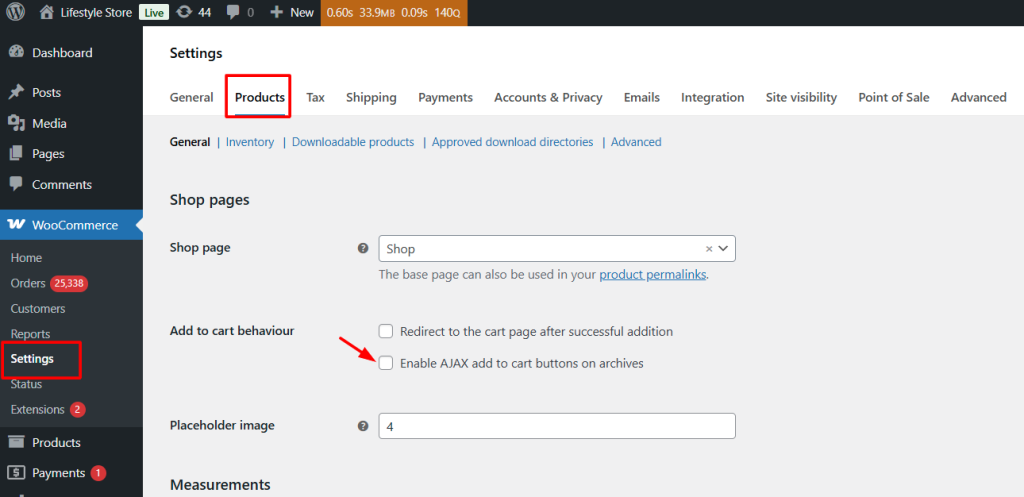Enable redirect to cart page checkbox
The height and width of the screenshot is (497, 1024).
click(x=386, y=331)
